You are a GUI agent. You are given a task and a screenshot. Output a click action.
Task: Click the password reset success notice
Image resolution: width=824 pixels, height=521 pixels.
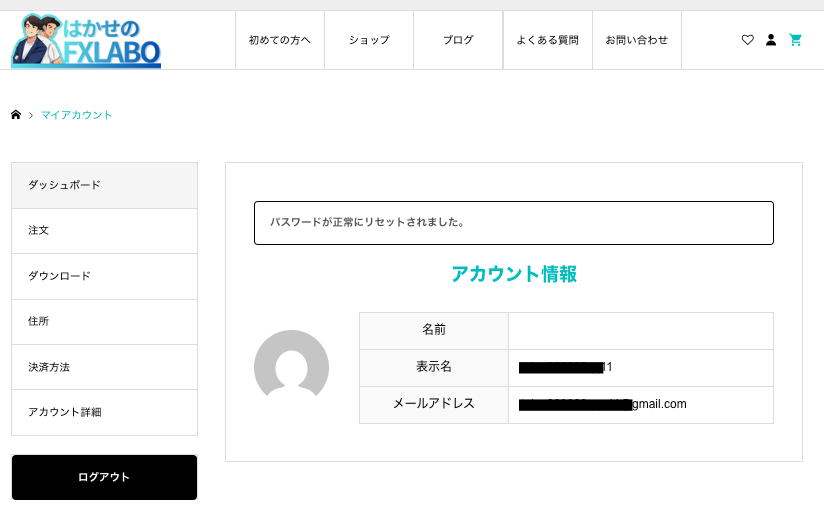point(514,223)
